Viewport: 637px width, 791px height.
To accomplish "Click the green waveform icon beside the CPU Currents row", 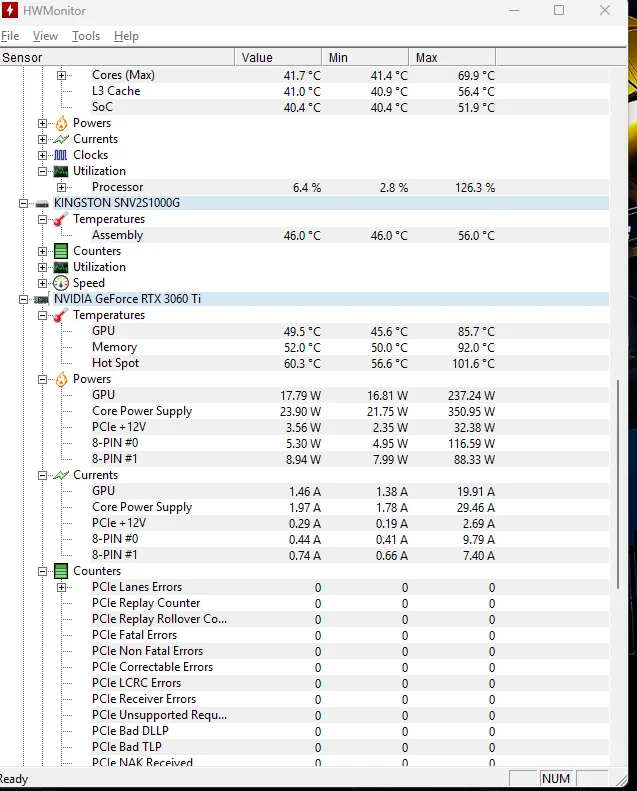I will 61,139.
